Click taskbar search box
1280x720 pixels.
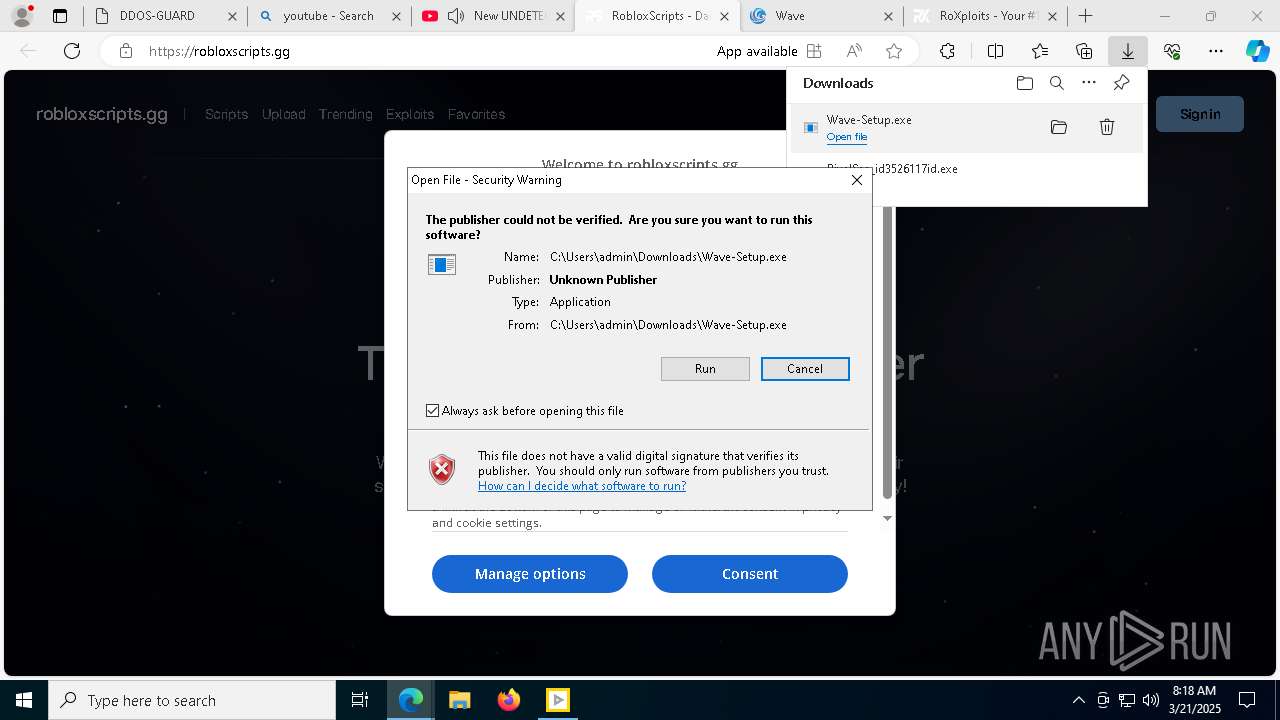pyautogui.click(x=192, y=700)
